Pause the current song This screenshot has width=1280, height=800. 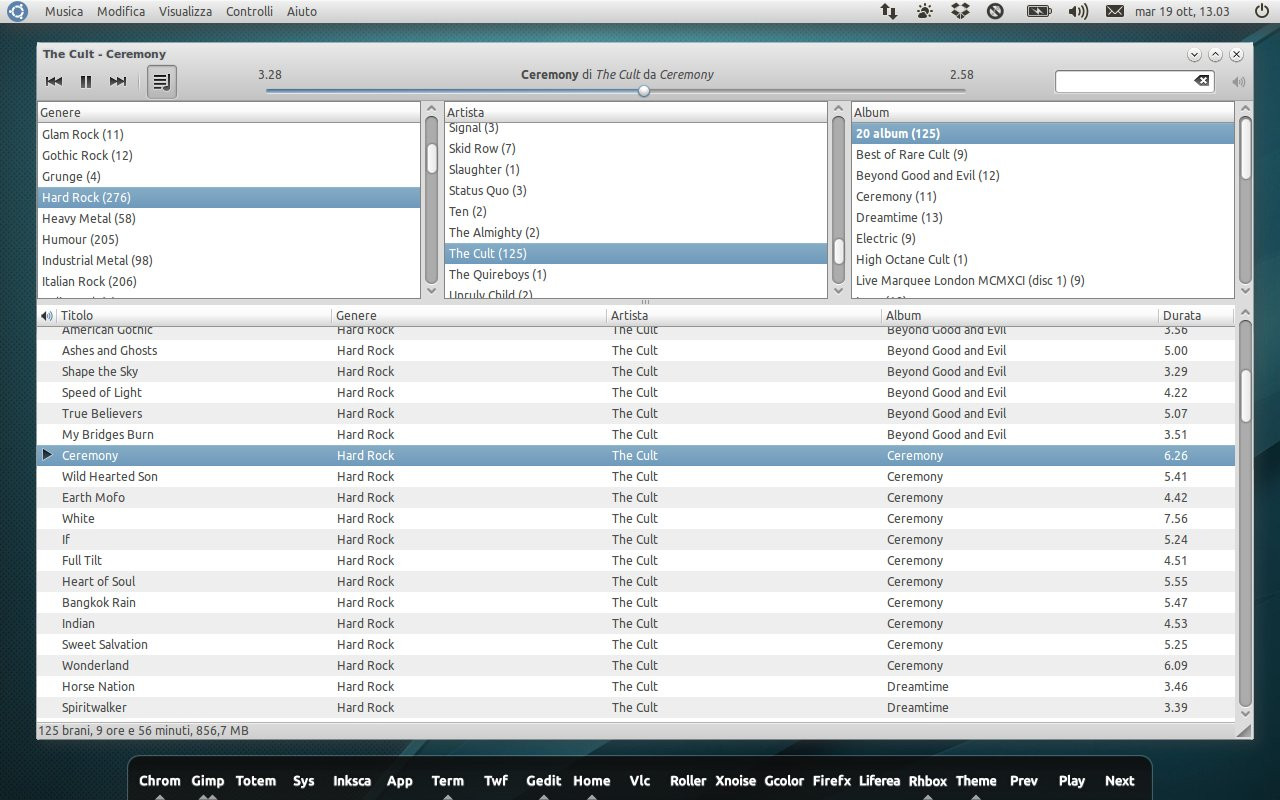tap(86, 82)
